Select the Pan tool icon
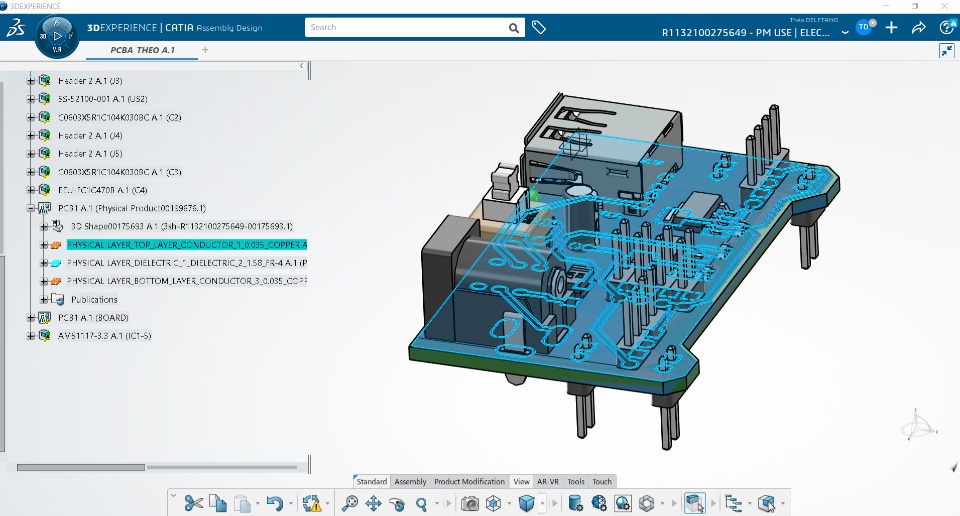Image resolution: width=960 pixels, height=516 pixels. pyautogui.click(x=373, y=504)
